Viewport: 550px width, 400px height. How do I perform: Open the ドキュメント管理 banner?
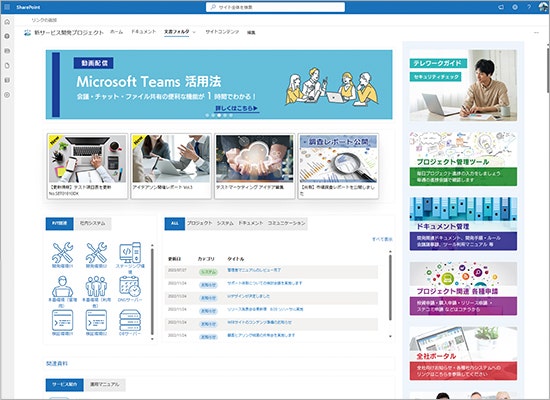(x=463, y=224)
